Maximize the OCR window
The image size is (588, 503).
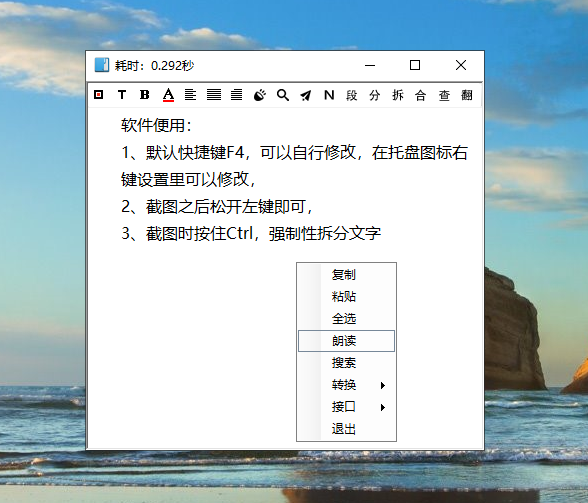pos(415,65)
